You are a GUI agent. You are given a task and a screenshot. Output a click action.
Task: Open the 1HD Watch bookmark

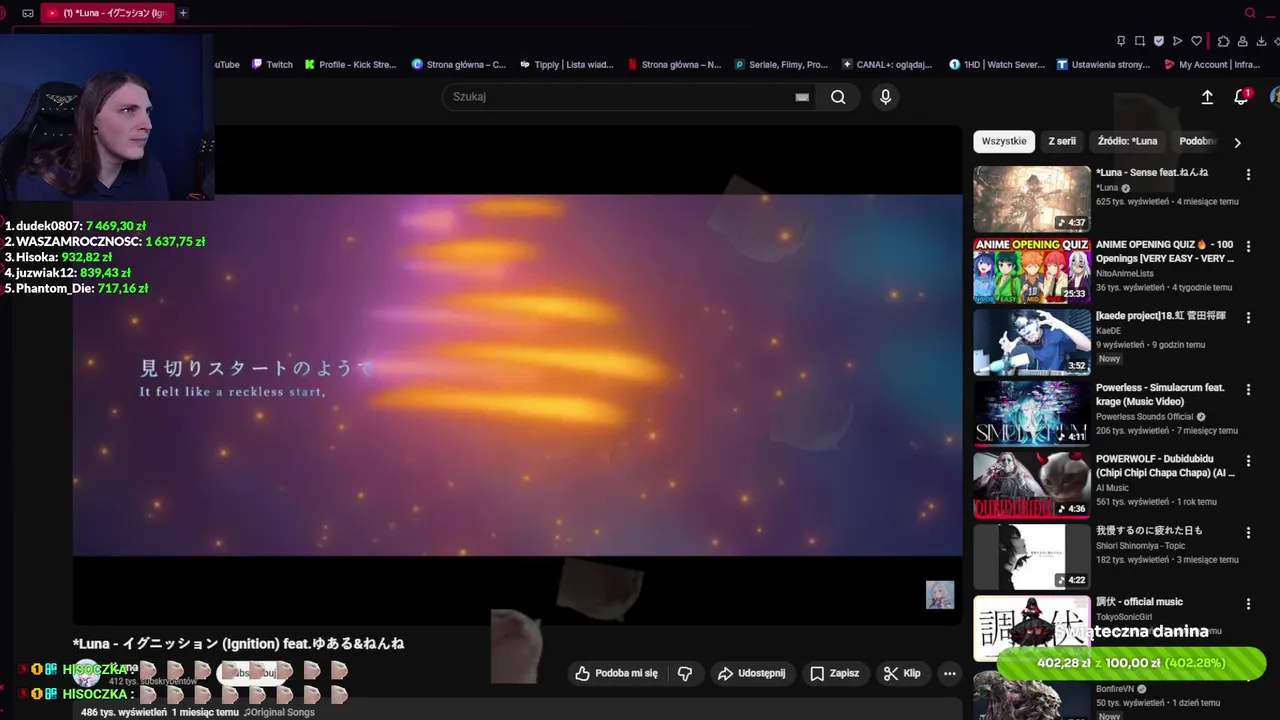(997, 64)
